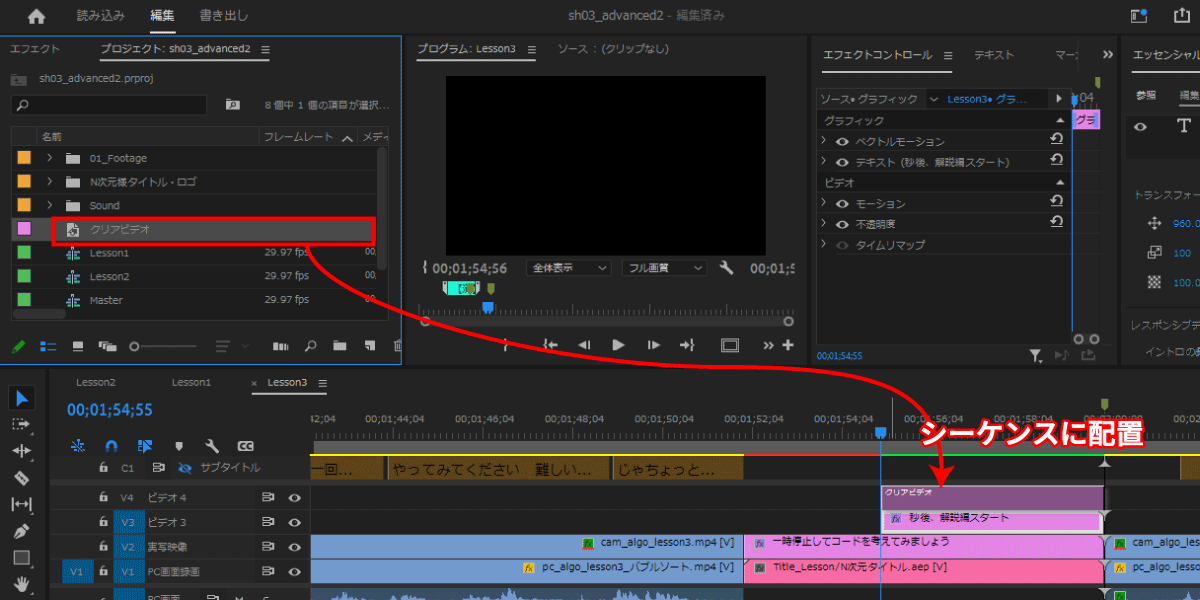
Task: Open the 書き出し workspace tab
Action: point(224,16)
